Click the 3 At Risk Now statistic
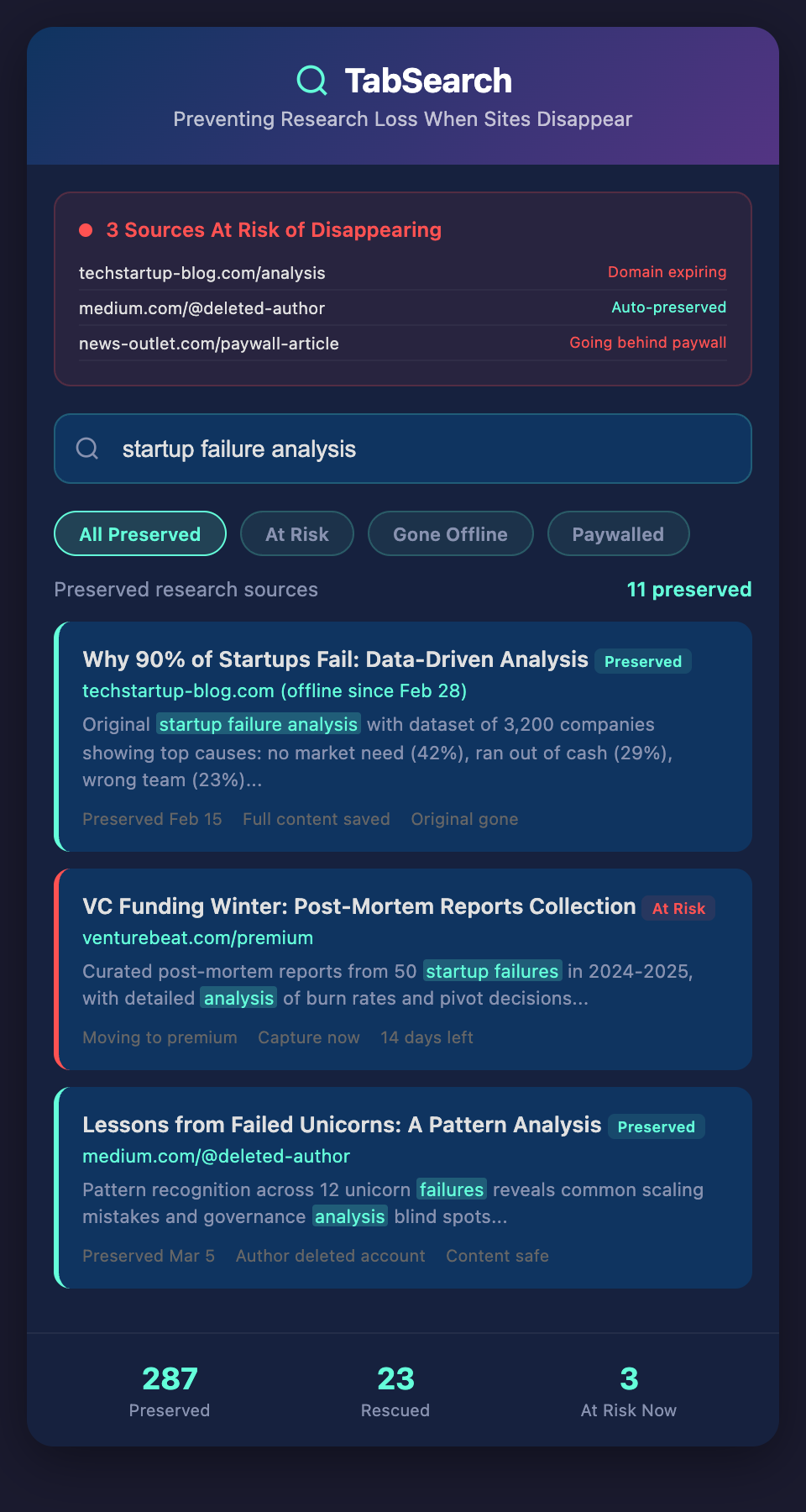 pyautogui.click(x=629, y=1391)
